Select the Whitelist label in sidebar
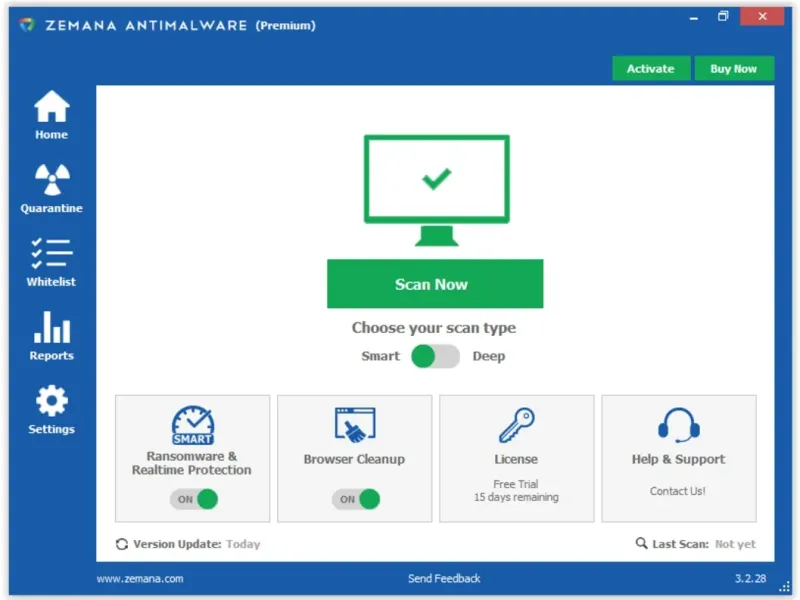Screen dimensions: 800x600 52,282
